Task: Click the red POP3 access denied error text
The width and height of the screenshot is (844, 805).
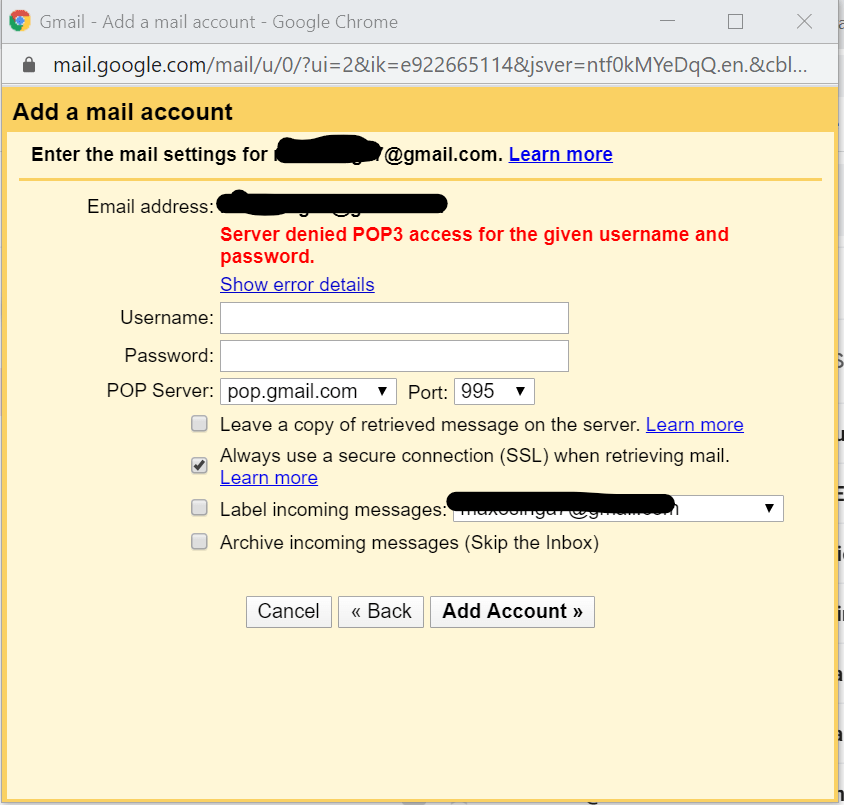Action: 474,245
